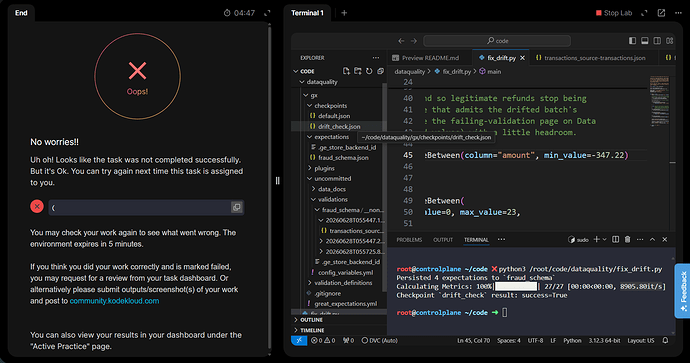Click dataquality in the breadcrumb
Image resolution: width=690 pixels, height=363 pixels.
[410, 71]
